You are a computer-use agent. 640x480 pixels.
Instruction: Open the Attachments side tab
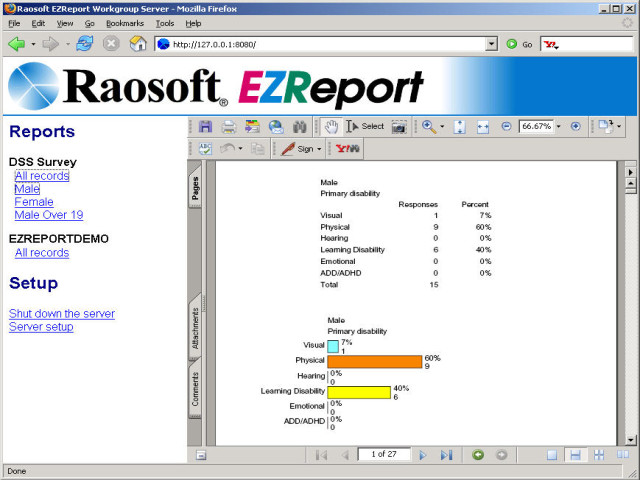tap(195, 328)
